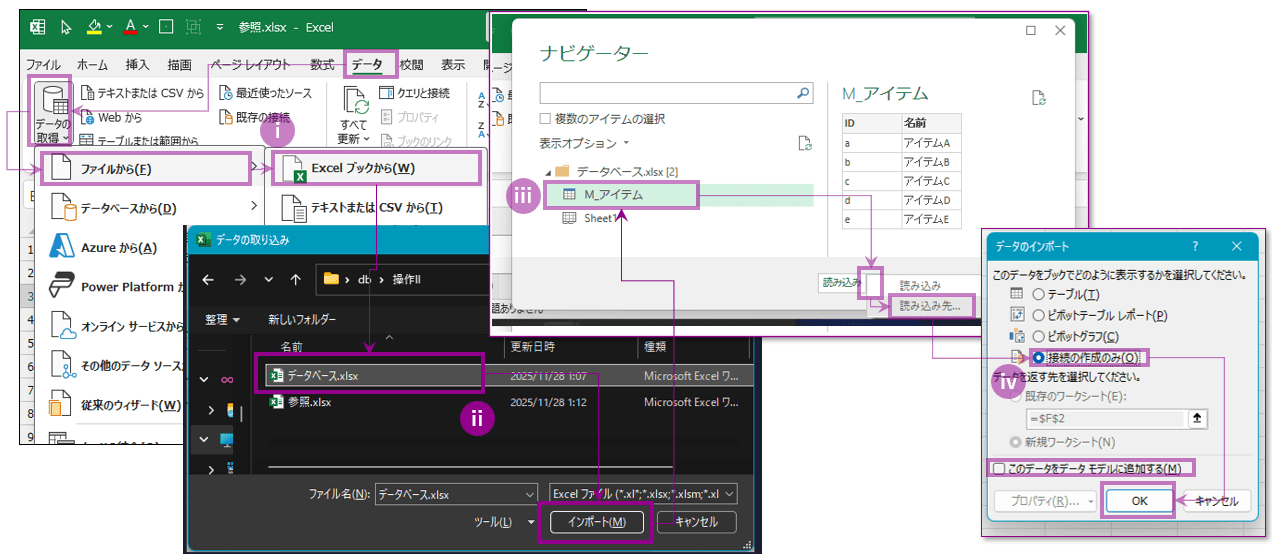The height and width of the screenshot is (554, 1272).
Task: Toggle このデータをデータ モデルに追加する checkbox
Action: (x=999, y=468)
